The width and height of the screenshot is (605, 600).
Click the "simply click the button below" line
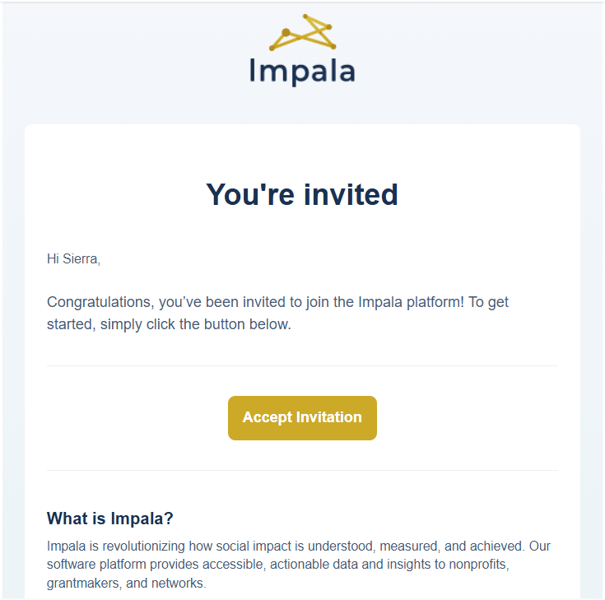click(x=196, y=325)
